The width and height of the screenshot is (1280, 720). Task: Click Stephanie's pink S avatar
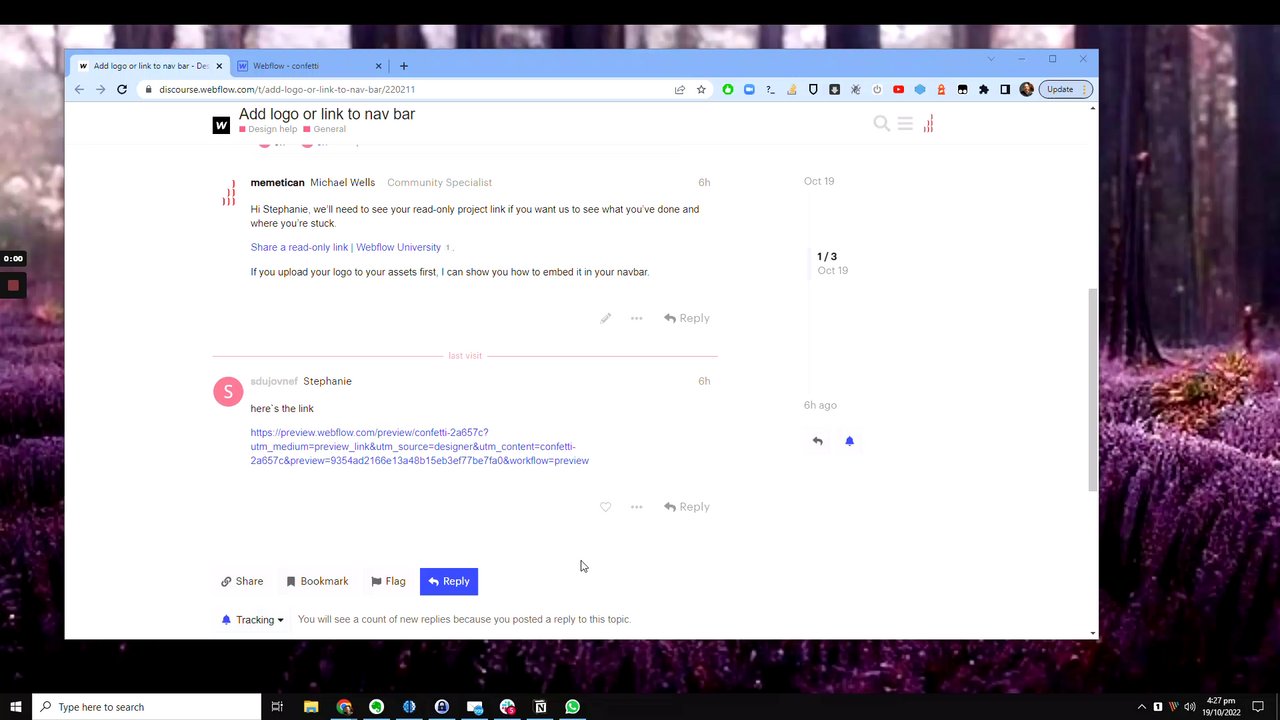pos(228,392)
